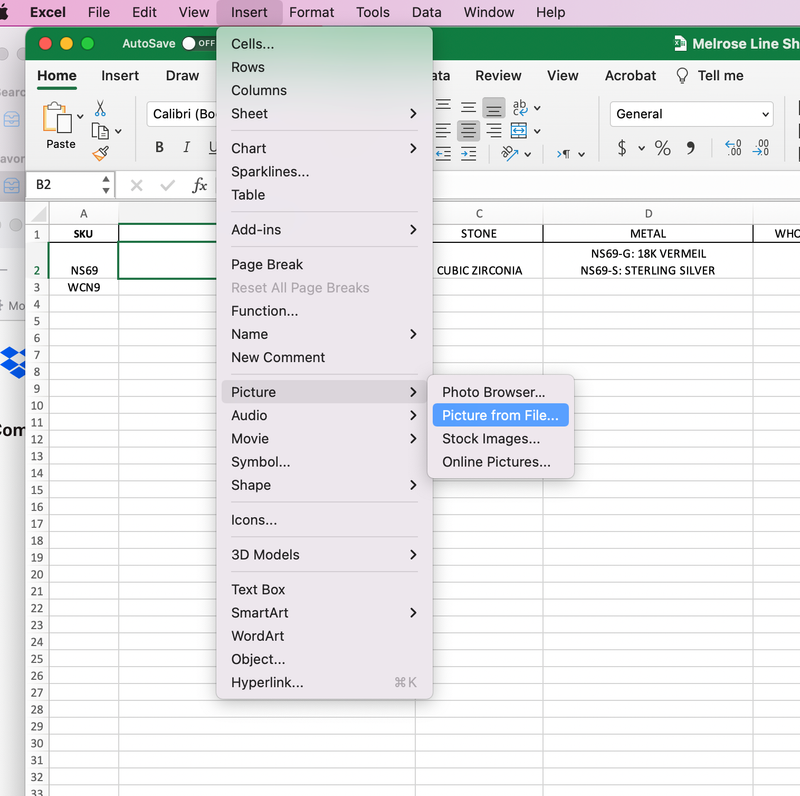The width and height of the screenshot is (800, 796).
Task: Click the Comma Style icon
Action: tap(690, 148)
